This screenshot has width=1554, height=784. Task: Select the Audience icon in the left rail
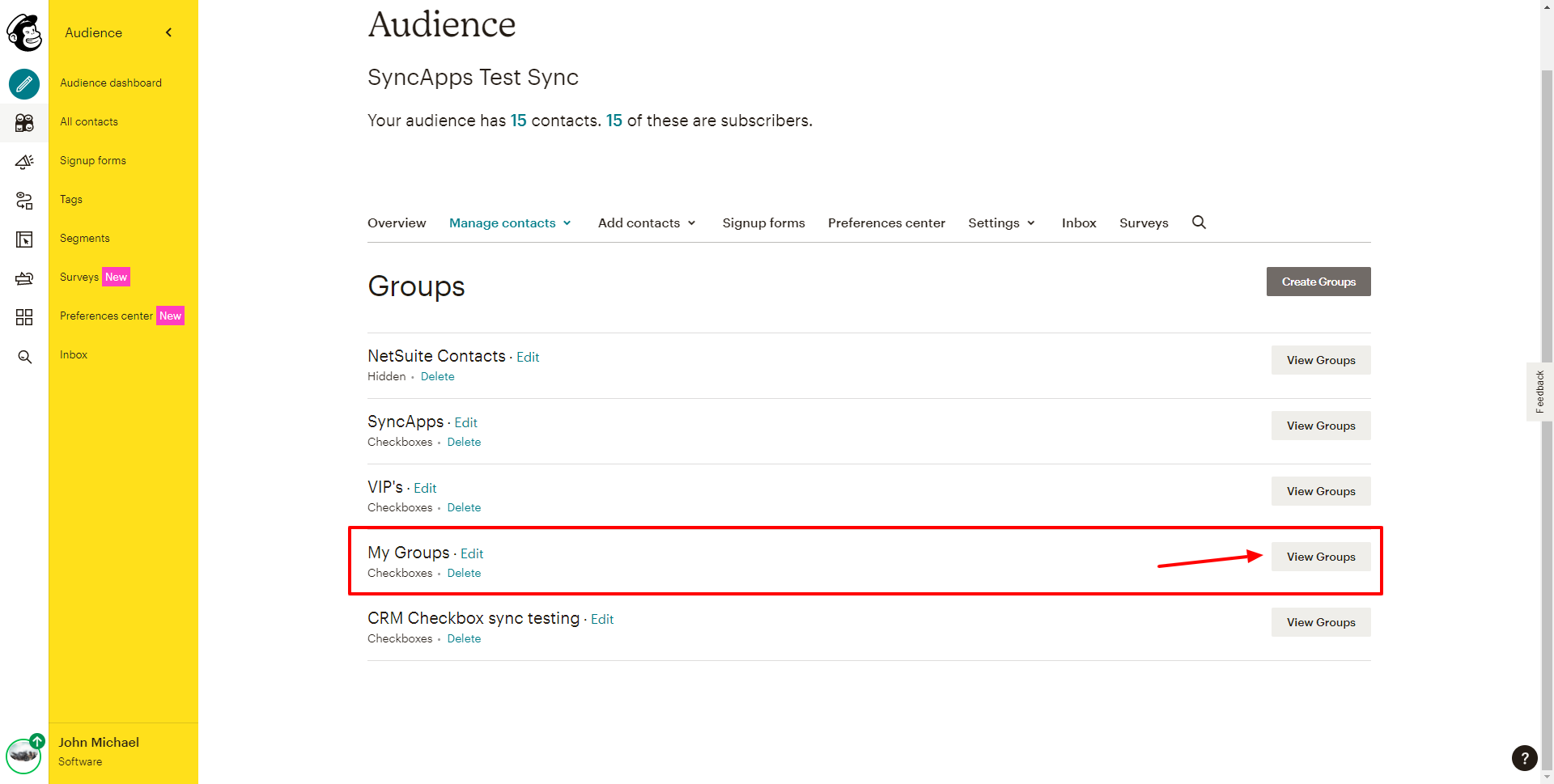coord(24,122)
